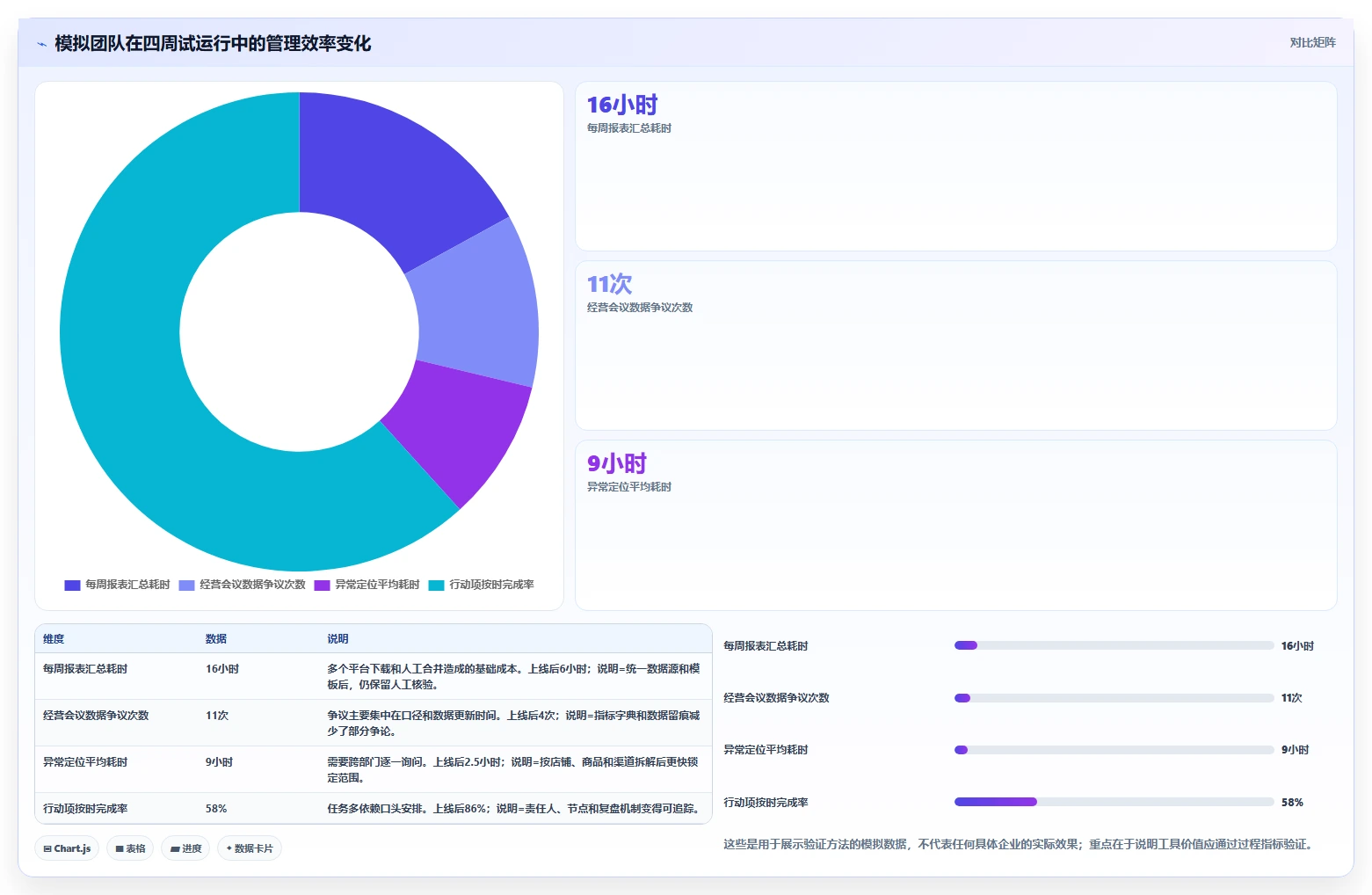Screen dimensions: 1372x895
Task: Click the 进度 tag chip
Action: click(x=185, y=848)
